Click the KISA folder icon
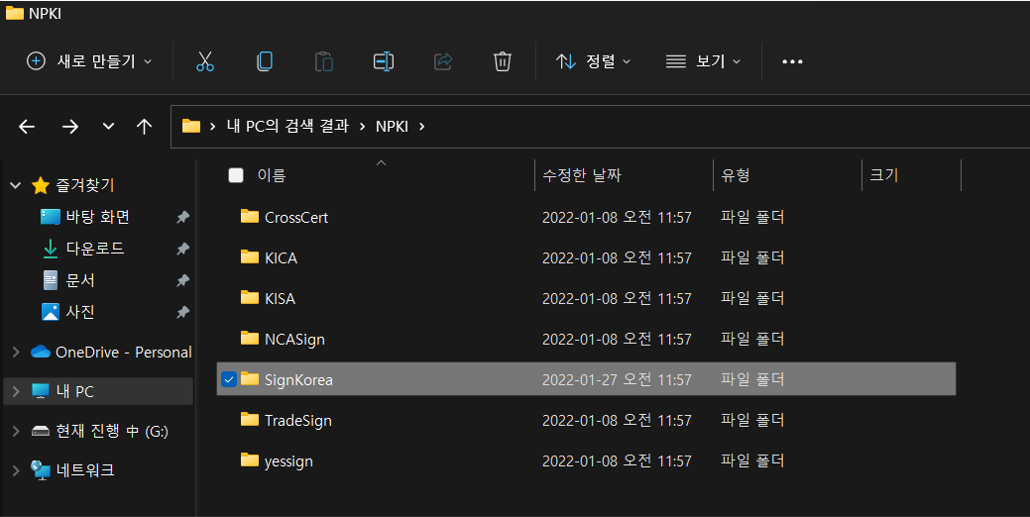The image size is (1030, 517). (250, 298)
